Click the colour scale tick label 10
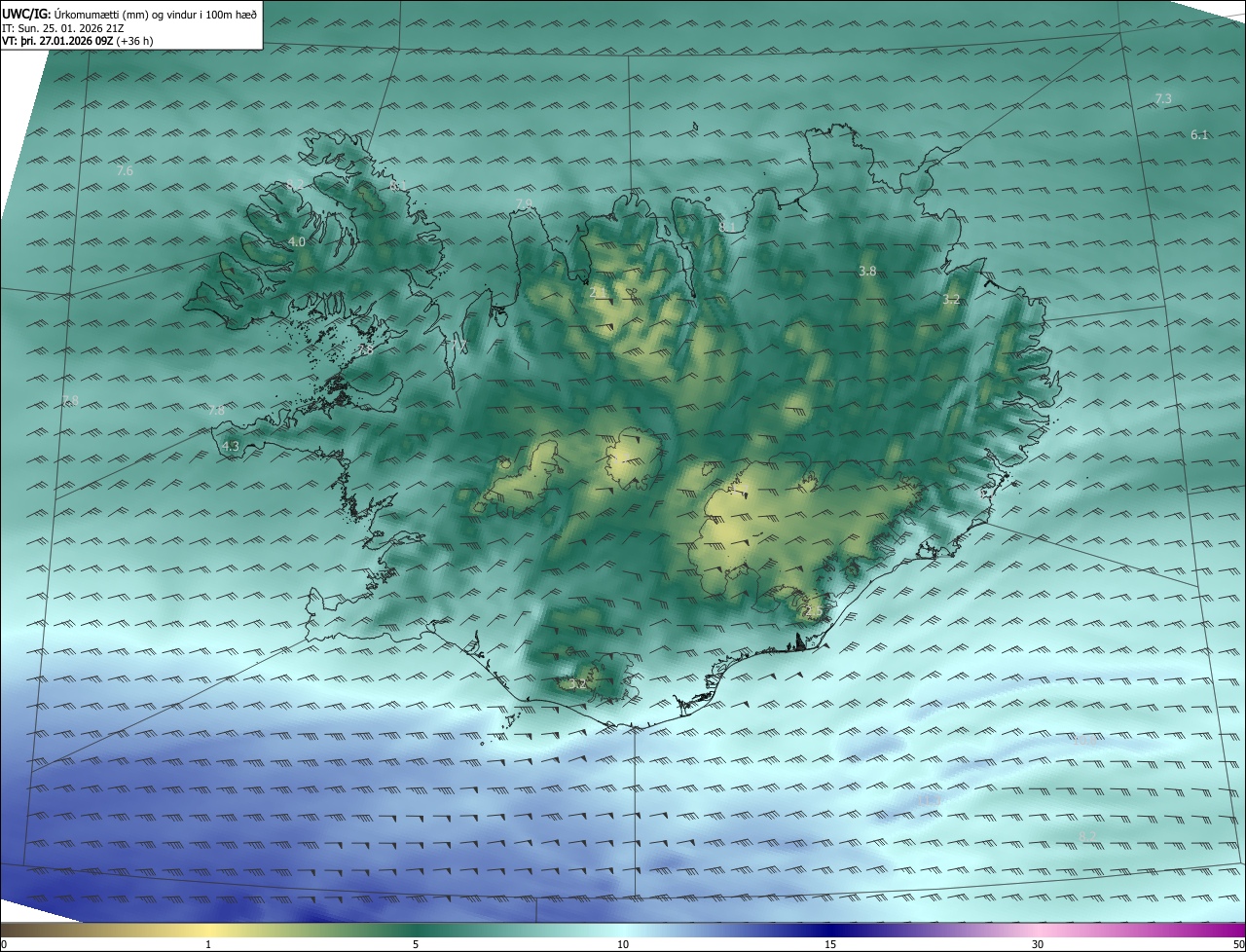 623,944
